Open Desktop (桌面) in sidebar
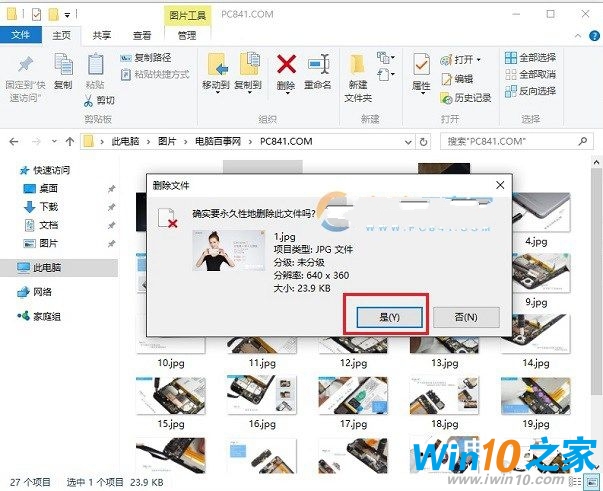Image resolution: width=603 pixels, height=491 pixels. point(41,188)
